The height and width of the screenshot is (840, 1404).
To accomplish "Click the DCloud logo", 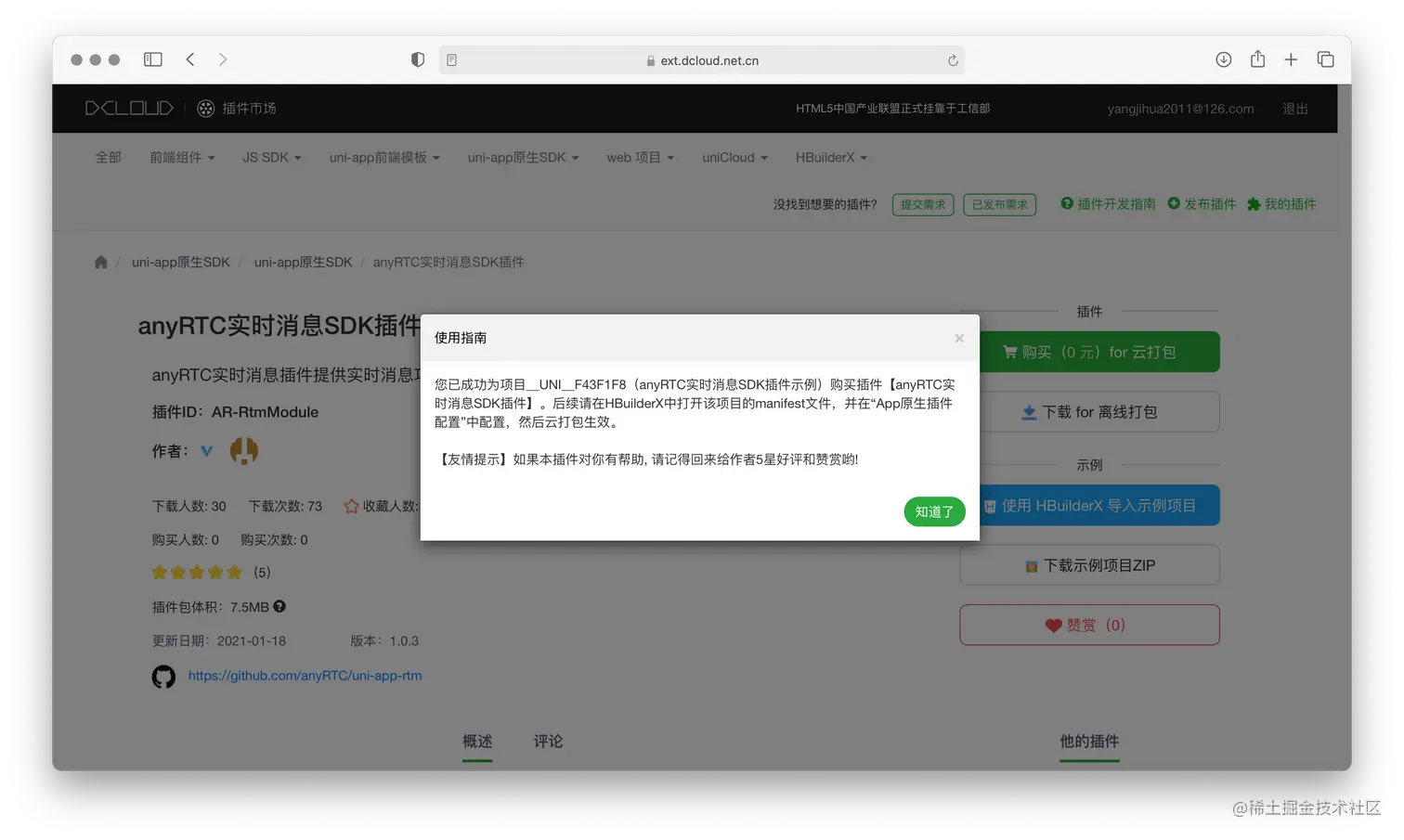I will 129,109.
